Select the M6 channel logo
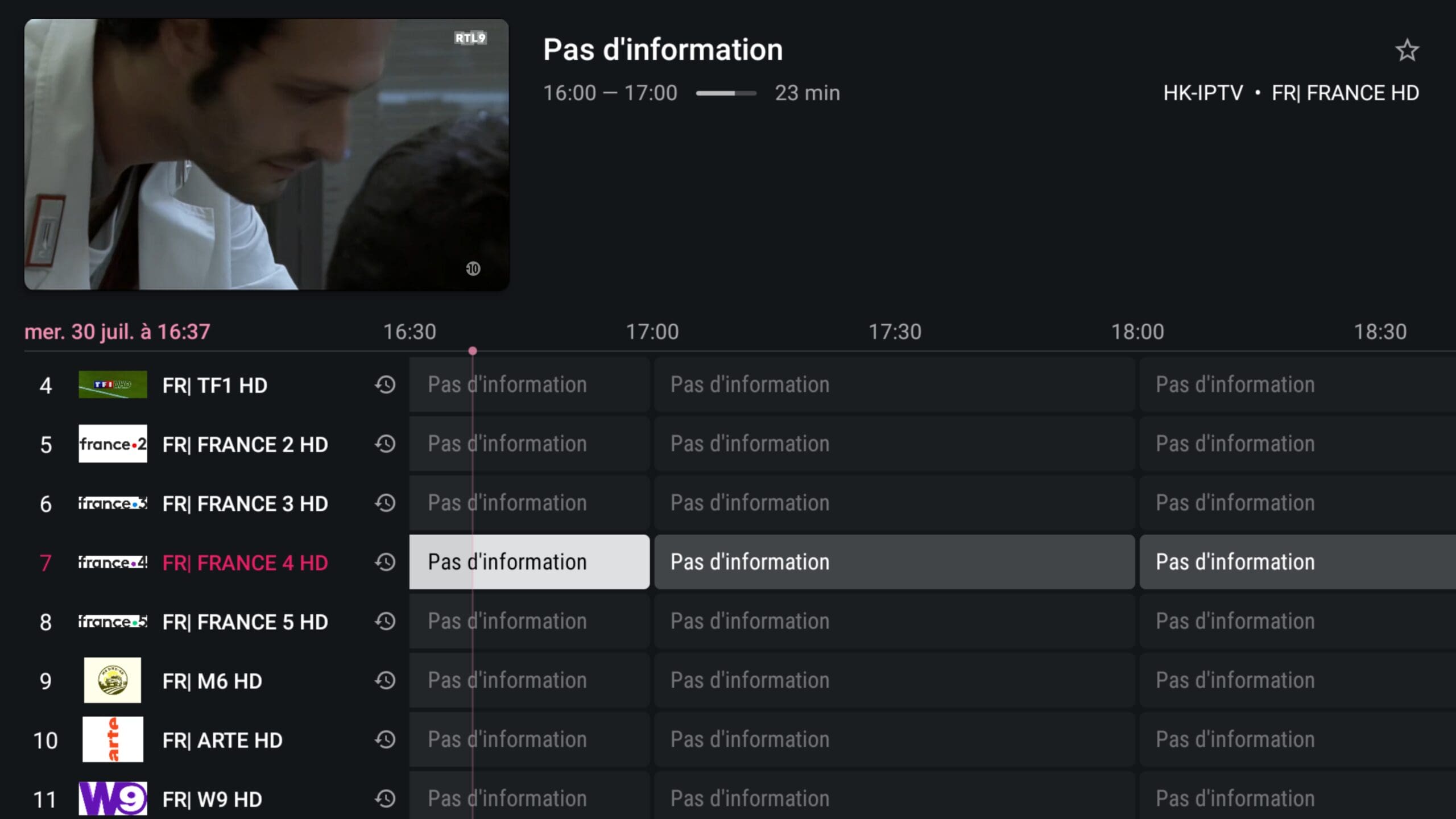This screenshot has width=1456, height=819. [x=113, y=680]
